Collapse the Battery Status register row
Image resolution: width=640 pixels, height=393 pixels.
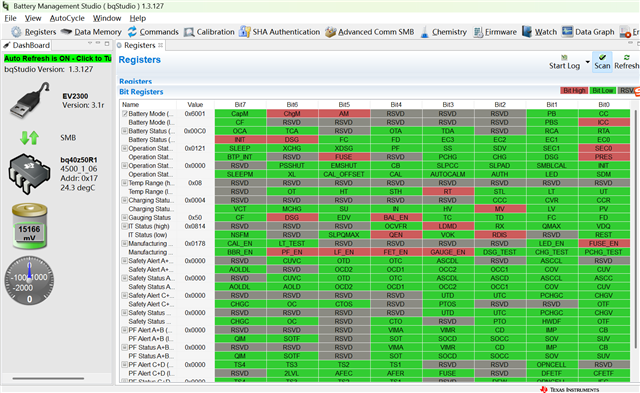pyautogui.click(x=125, y=131)
